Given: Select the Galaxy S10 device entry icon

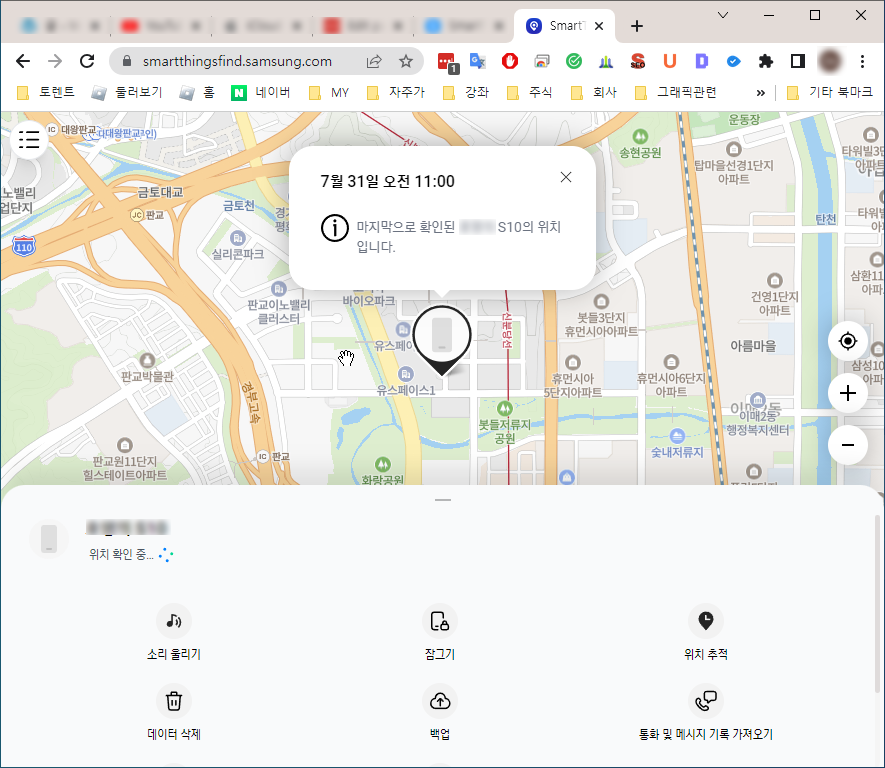Looking at the screenshot, I should [49, 539].
